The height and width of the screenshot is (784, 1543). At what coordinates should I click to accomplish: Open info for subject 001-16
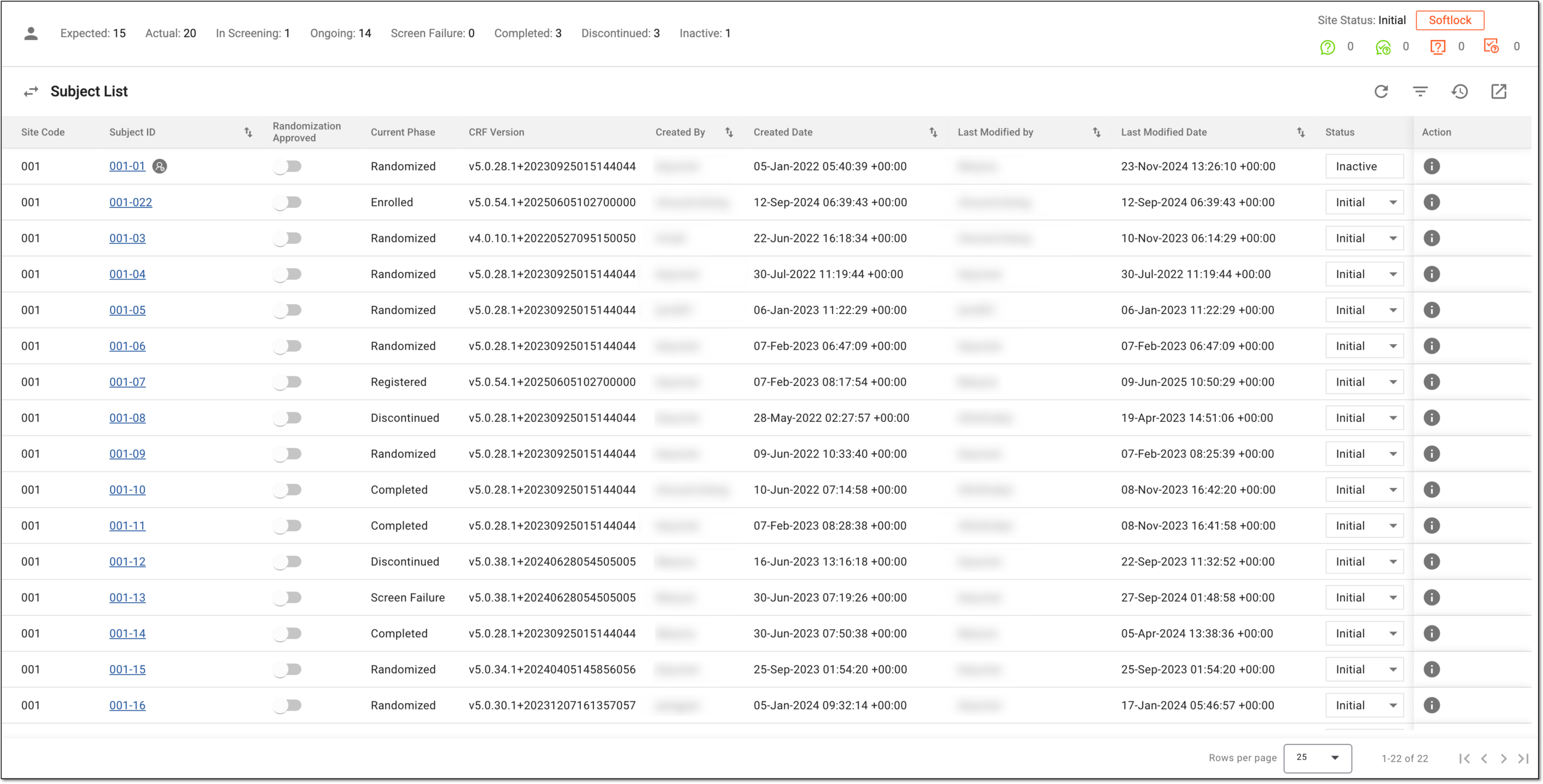click(x=1432, y=706)
